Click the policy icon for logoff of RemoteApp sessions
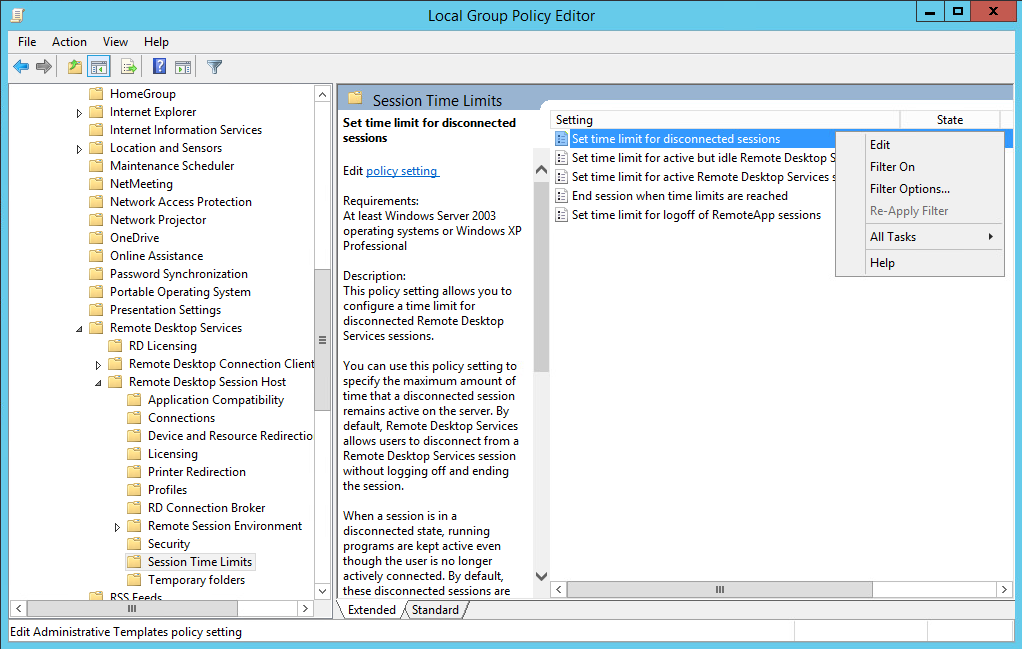The height and width of the screenshot is (649, 1022). pyautogui.click(x=561, y=214)
